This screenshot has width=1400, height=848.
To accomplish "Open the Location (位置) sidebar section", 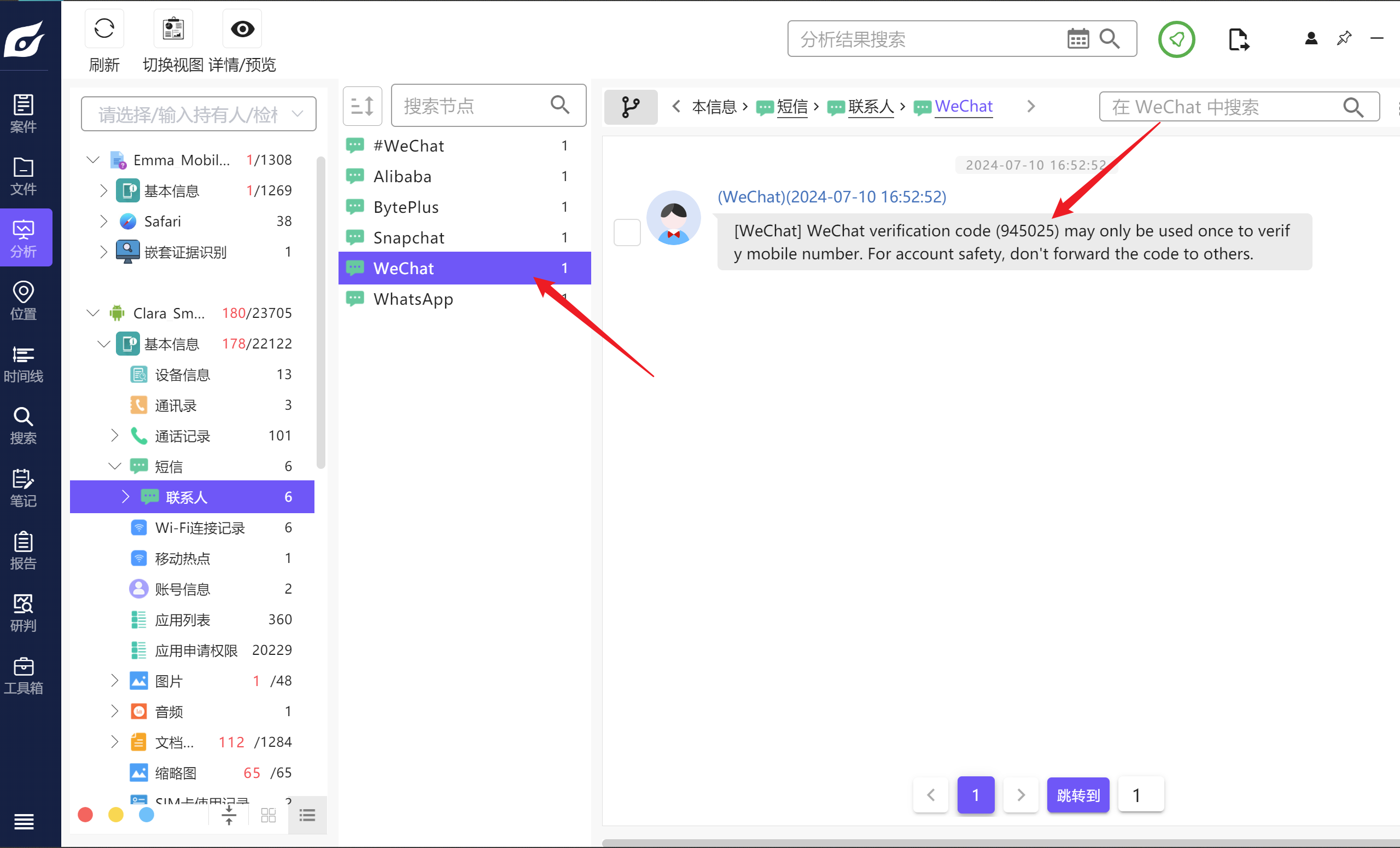I will point(24,301).
